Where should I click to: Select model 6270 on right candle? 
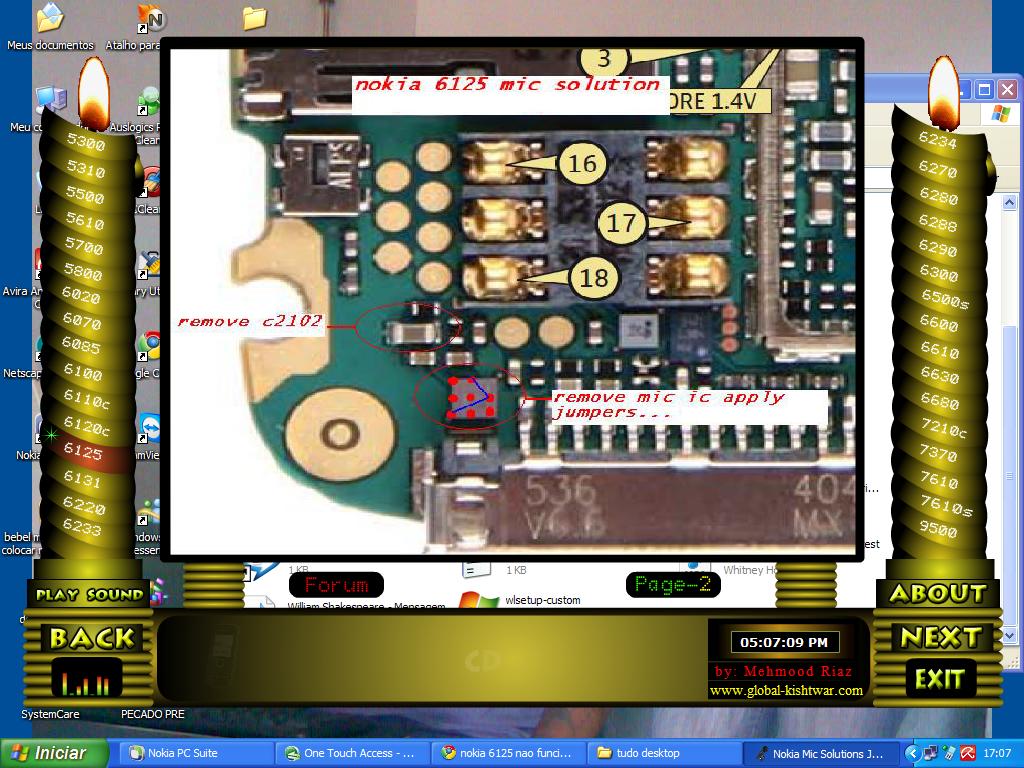pyautogui.click(x=938, y=169)
